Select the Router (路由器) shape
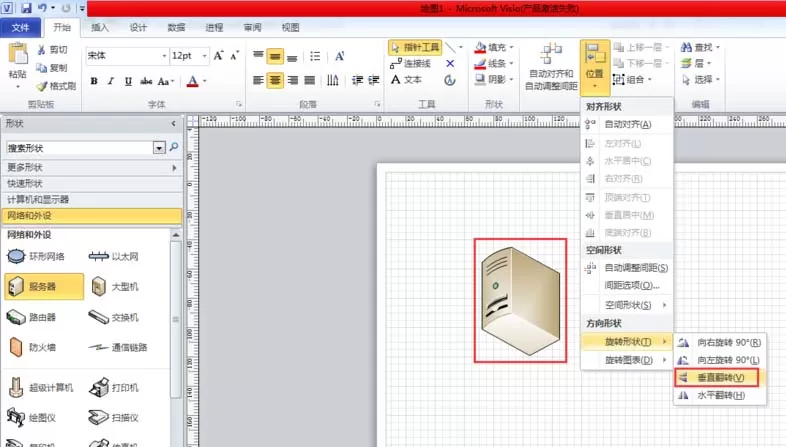Viewport: 786px width, 447px height. (31, 317)
